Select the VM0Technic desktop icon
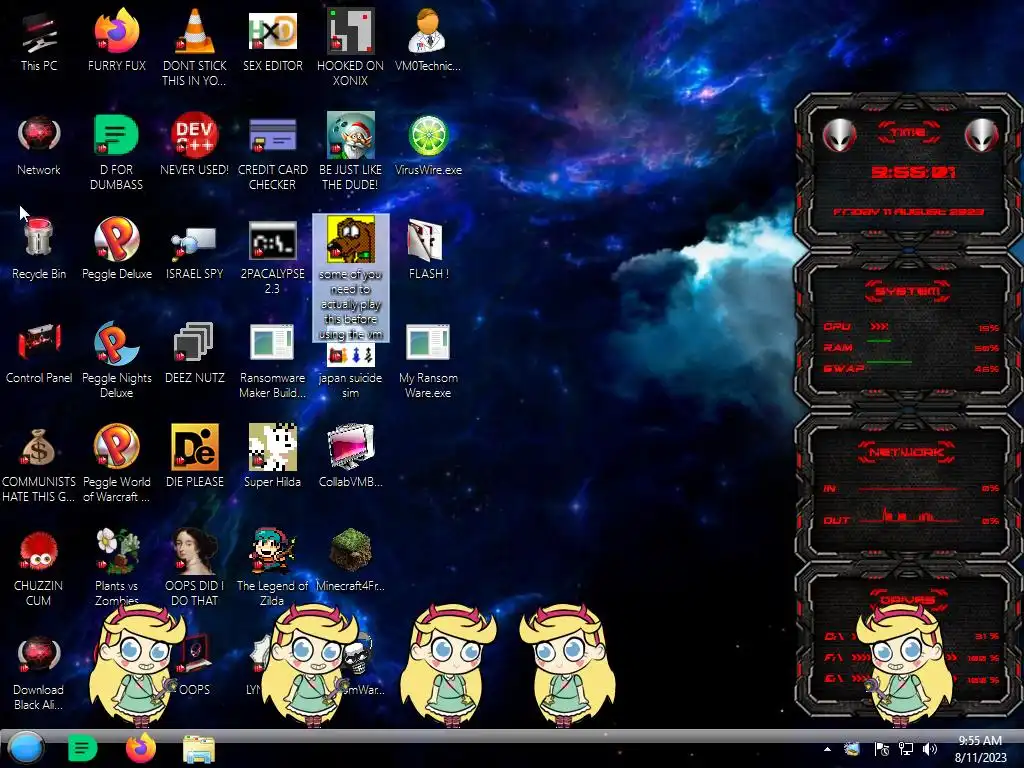This screenshot has width=1024, height=768. pyautogui.click(x=428, y=41)
